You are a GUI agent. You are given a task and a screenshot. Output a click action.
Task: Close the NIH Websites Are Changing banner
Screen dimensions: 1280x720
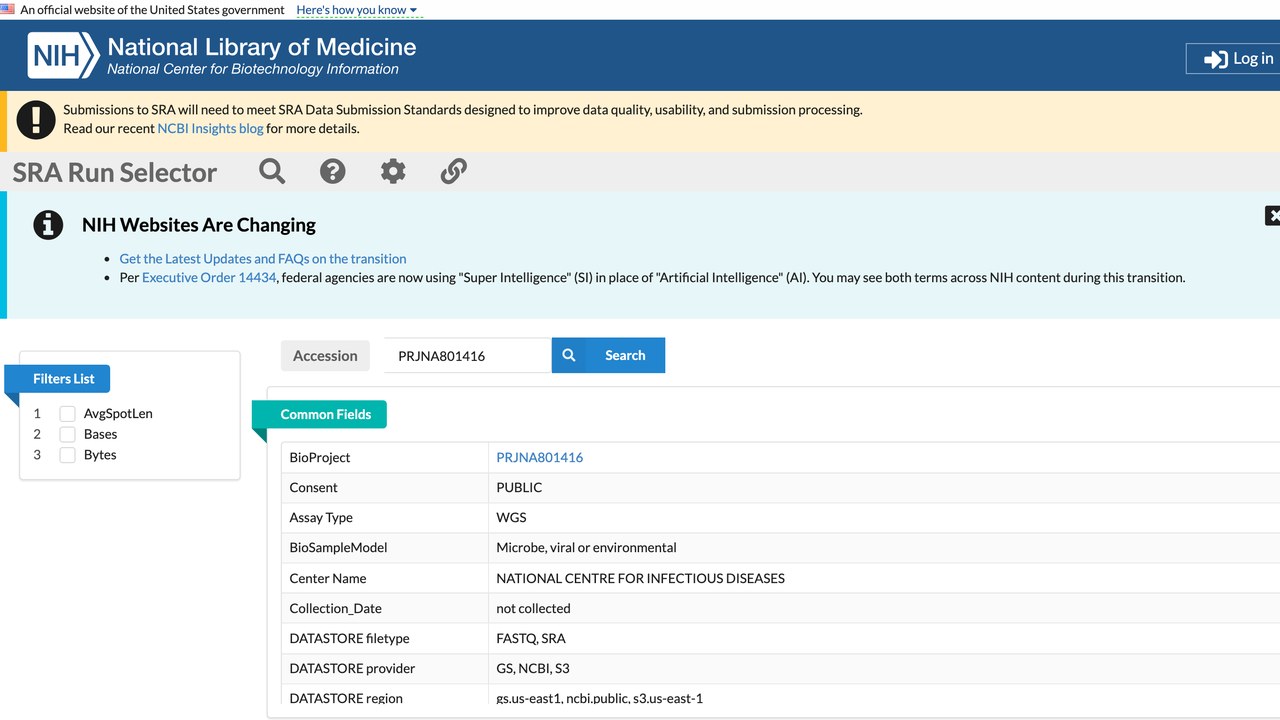tap(1273, 215)
